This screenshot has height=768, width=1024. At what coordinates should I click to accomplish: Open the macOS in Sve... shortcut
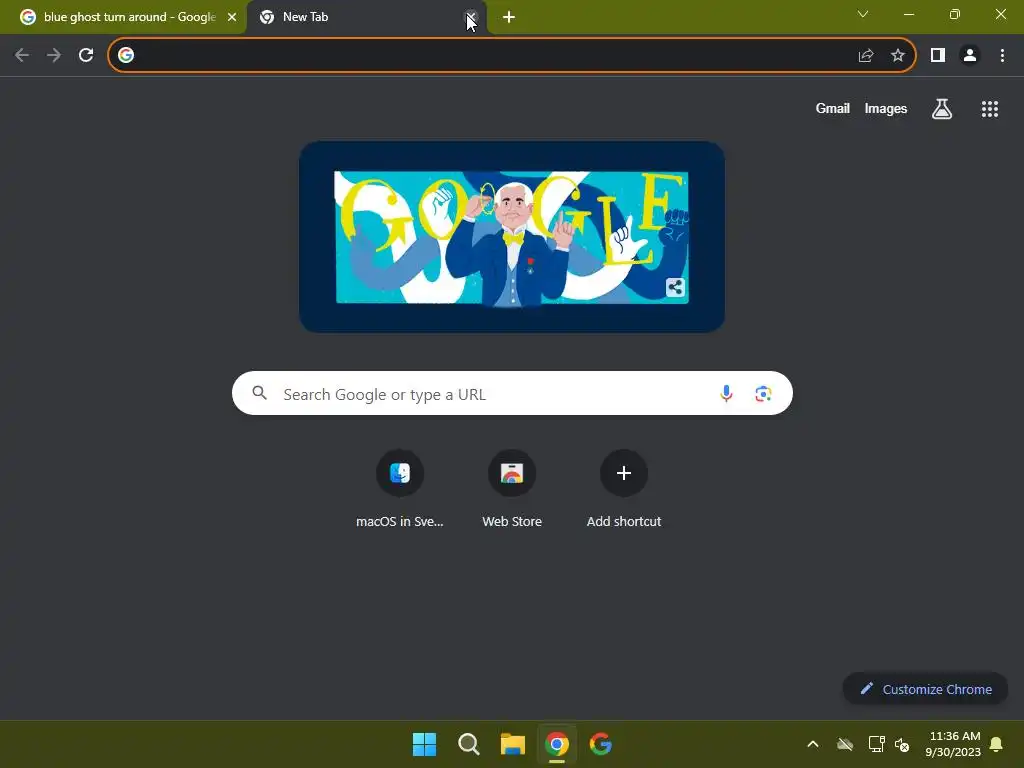400,488
